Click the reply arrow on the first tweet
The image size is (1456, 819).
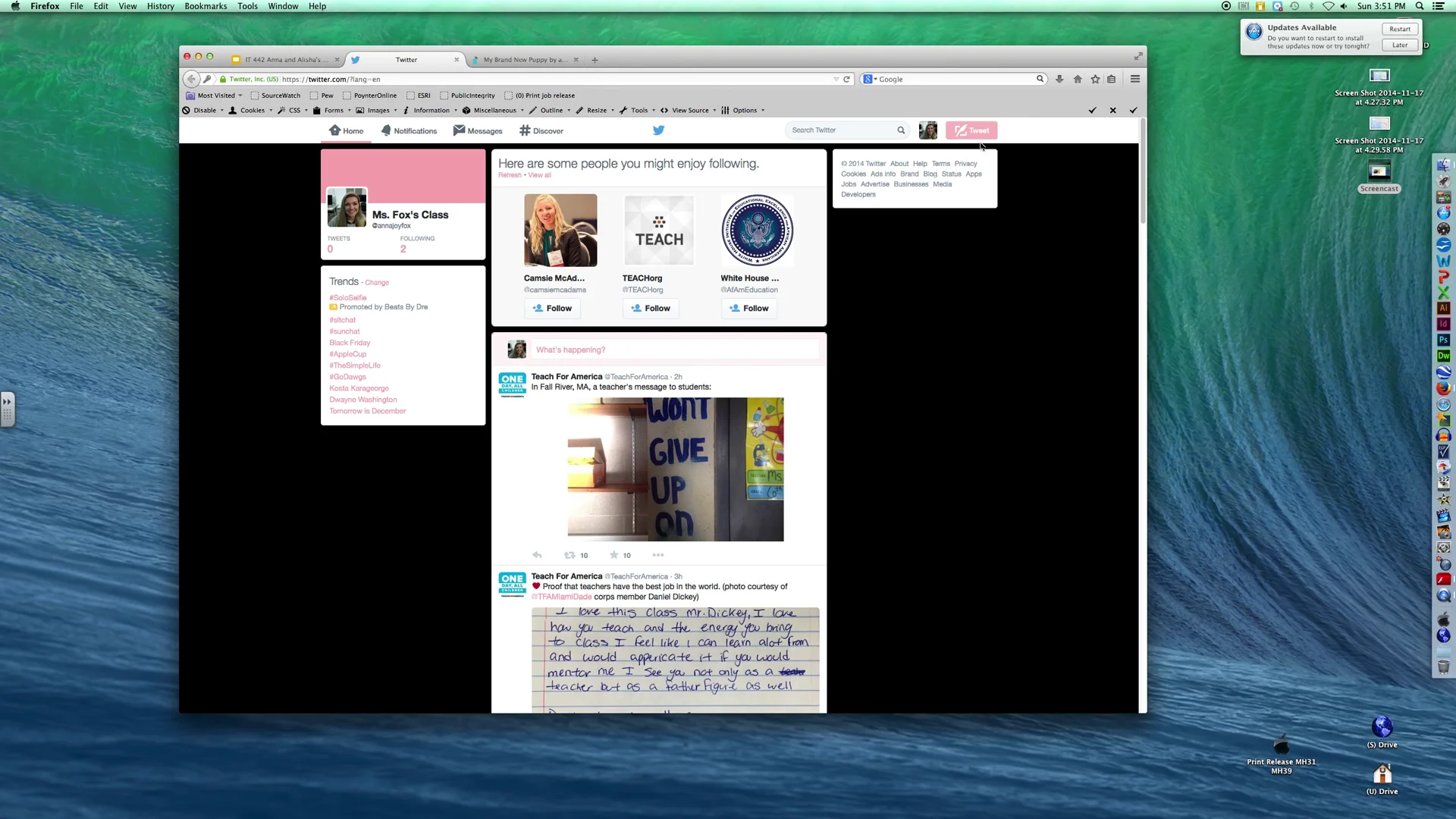click(x=537, y=555)
